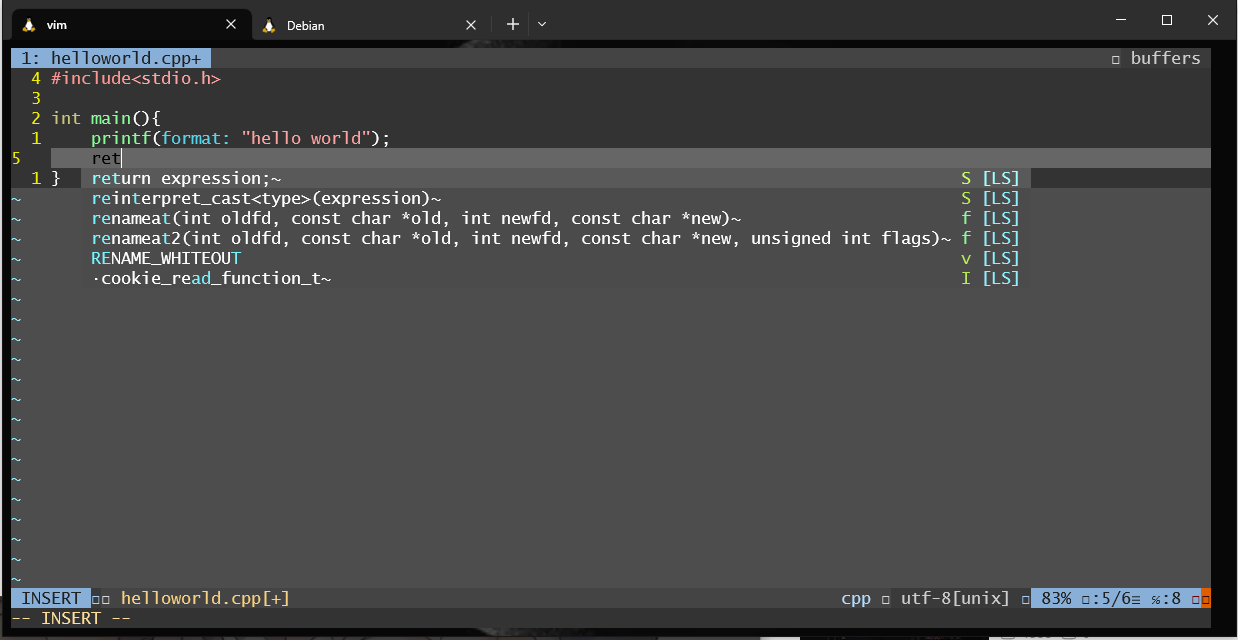Close the Debian terminal tab
1238x640 pixels.
(471, 25)
